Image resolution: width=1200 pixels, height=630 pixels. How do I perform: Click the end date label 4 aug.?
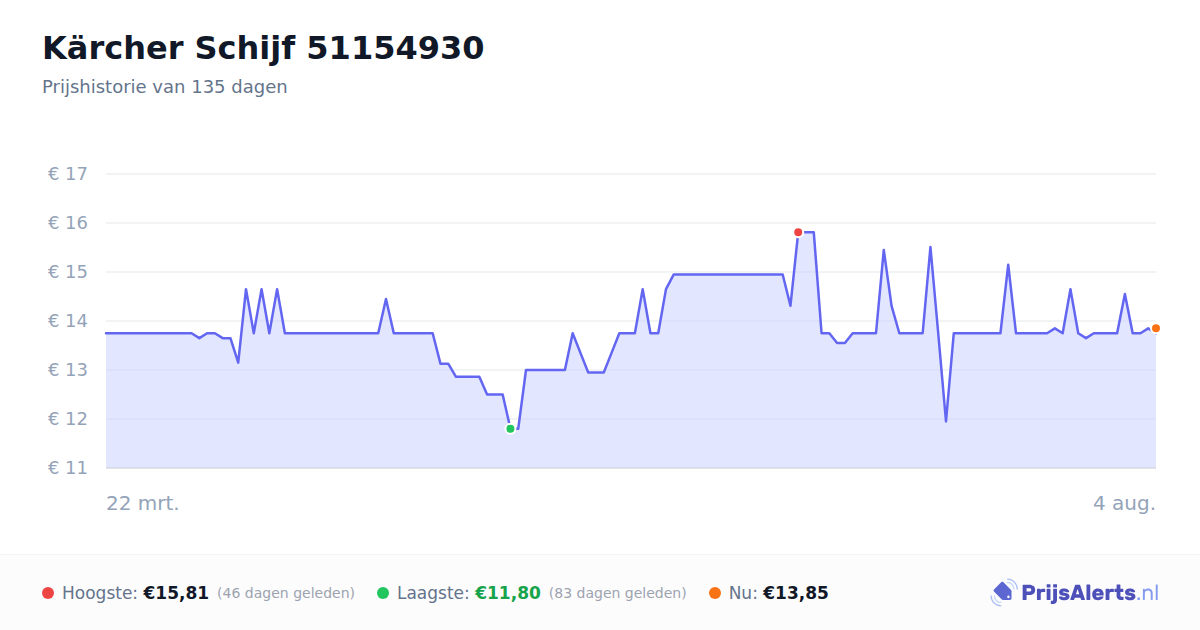[1124, 503]
